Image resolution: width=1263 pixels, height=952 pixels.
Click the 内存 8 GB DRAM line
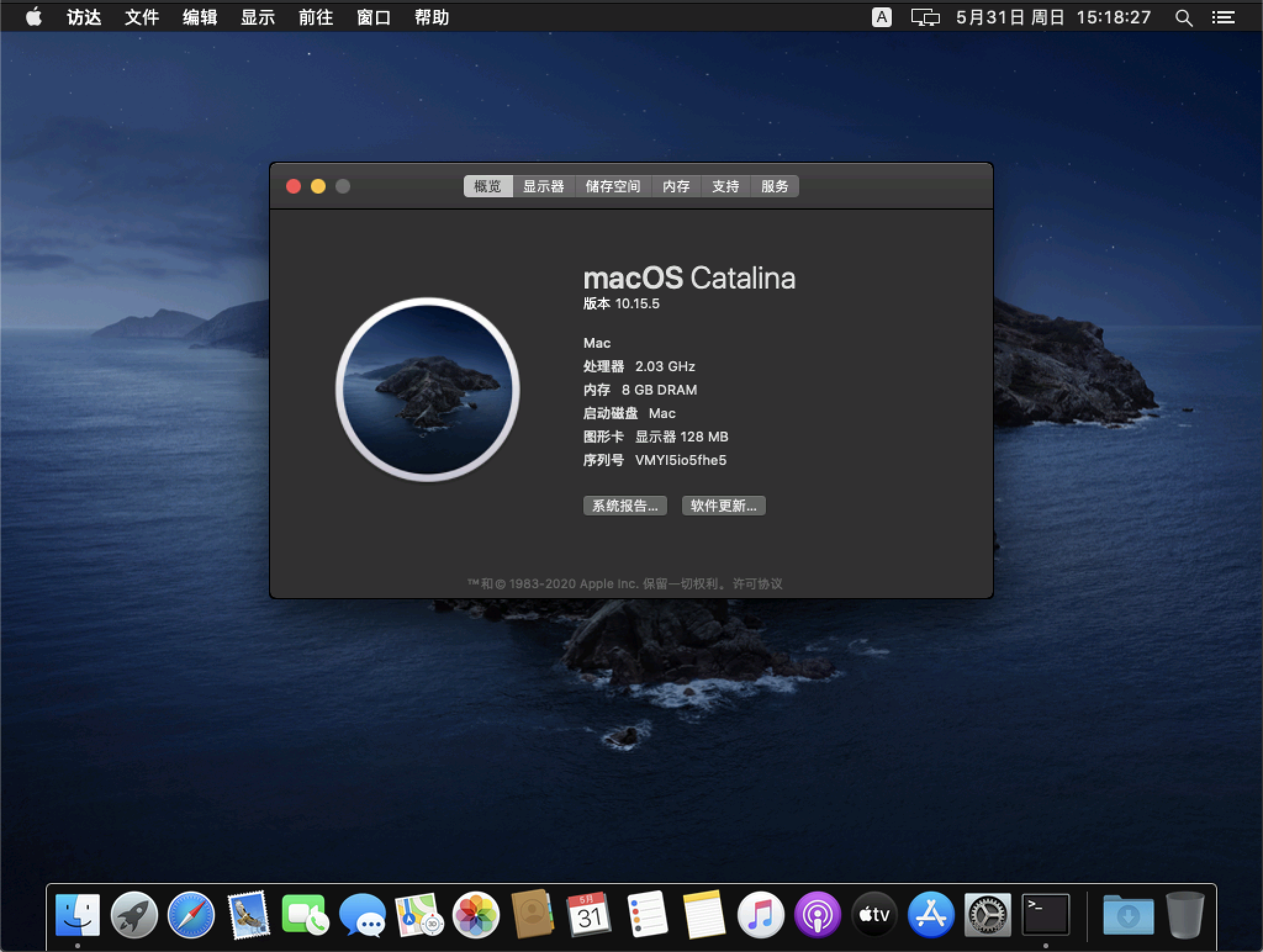[640, 390]
